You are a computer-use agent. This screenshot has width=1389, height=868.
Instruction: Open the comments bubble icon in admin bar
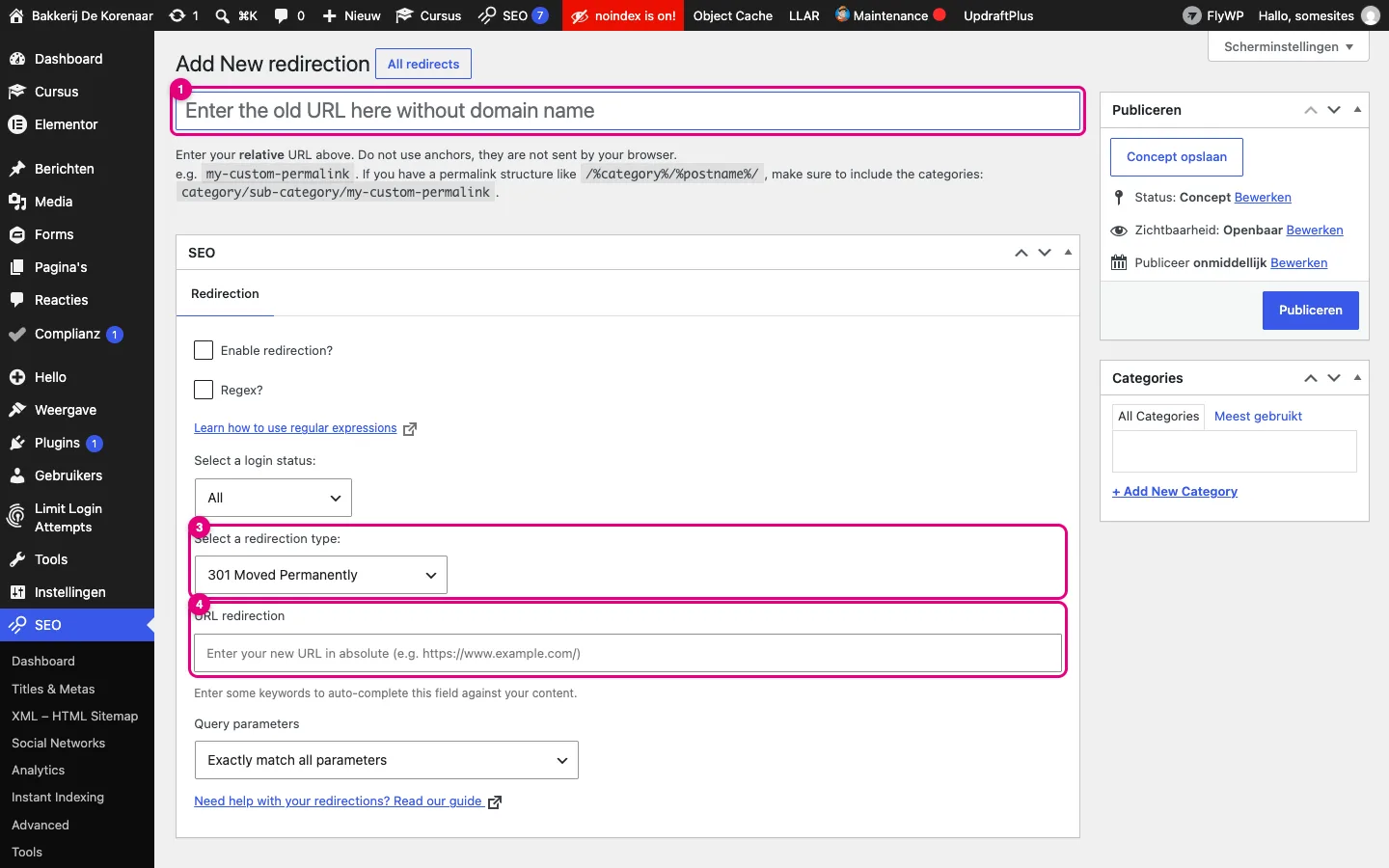click(x=281, y=15)
